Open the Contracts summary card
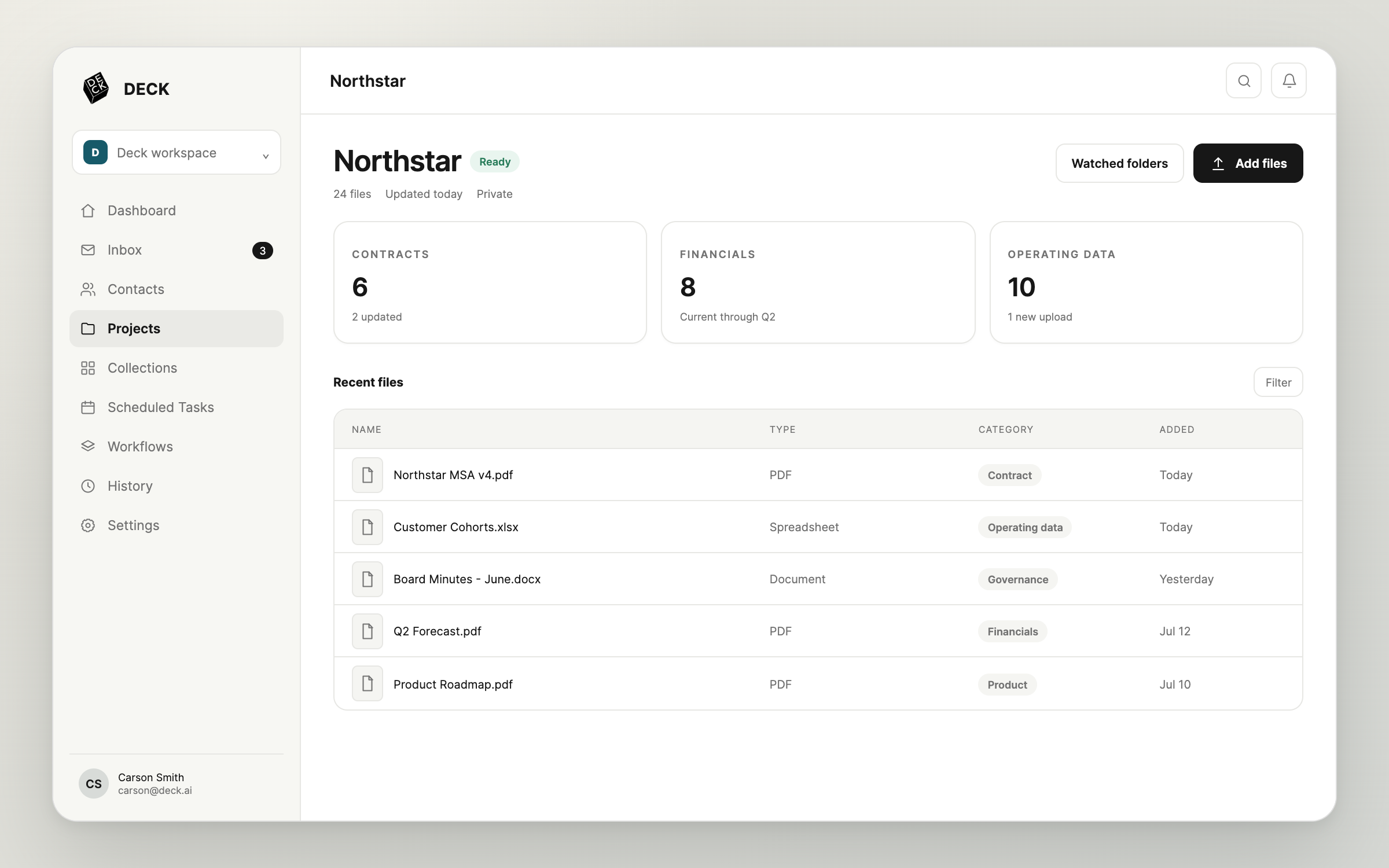 (490, 282)
